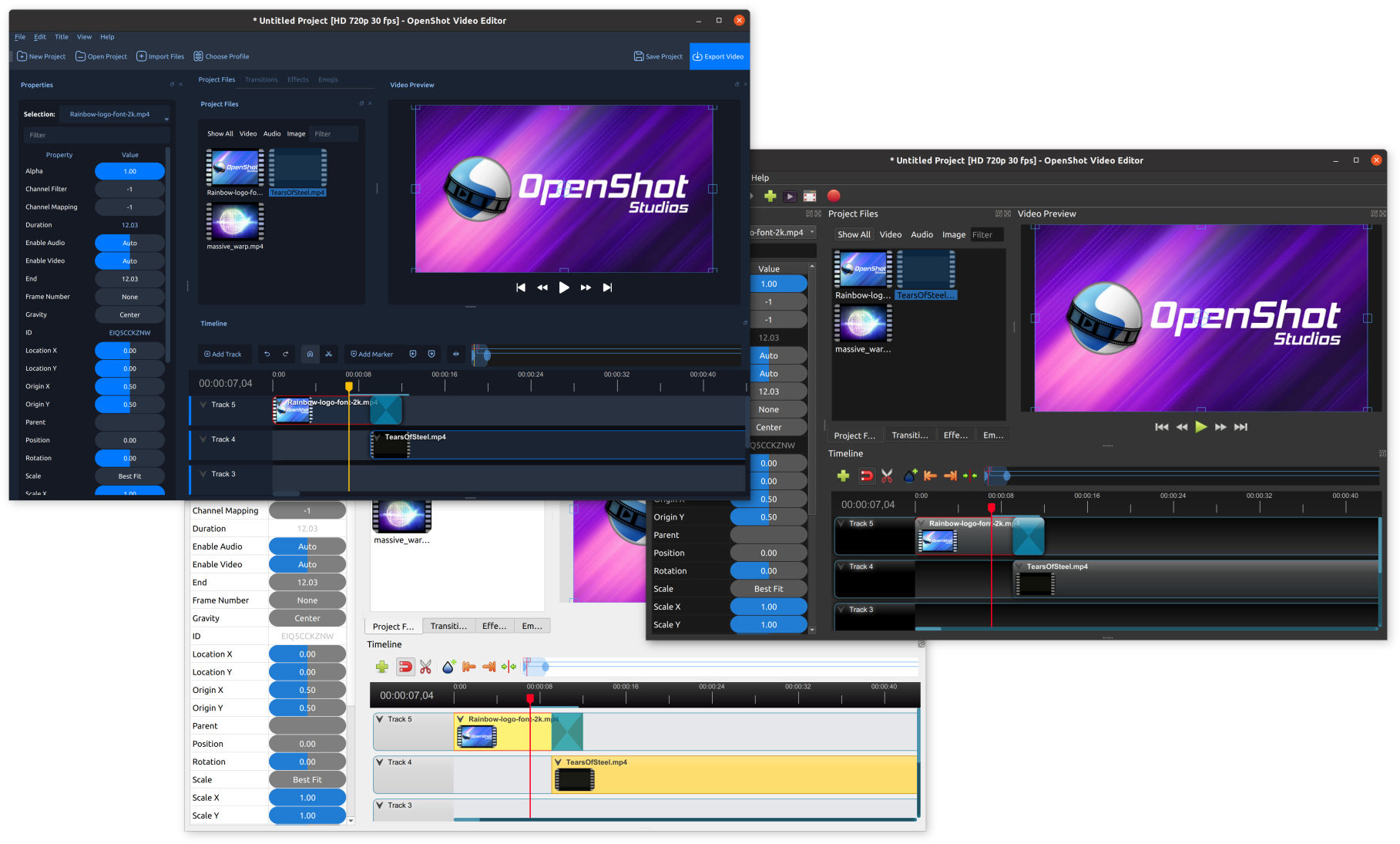
Task: Select the massive_warp.mp4 thumbnail in the blue-themed Project Files
Action: 235,222
